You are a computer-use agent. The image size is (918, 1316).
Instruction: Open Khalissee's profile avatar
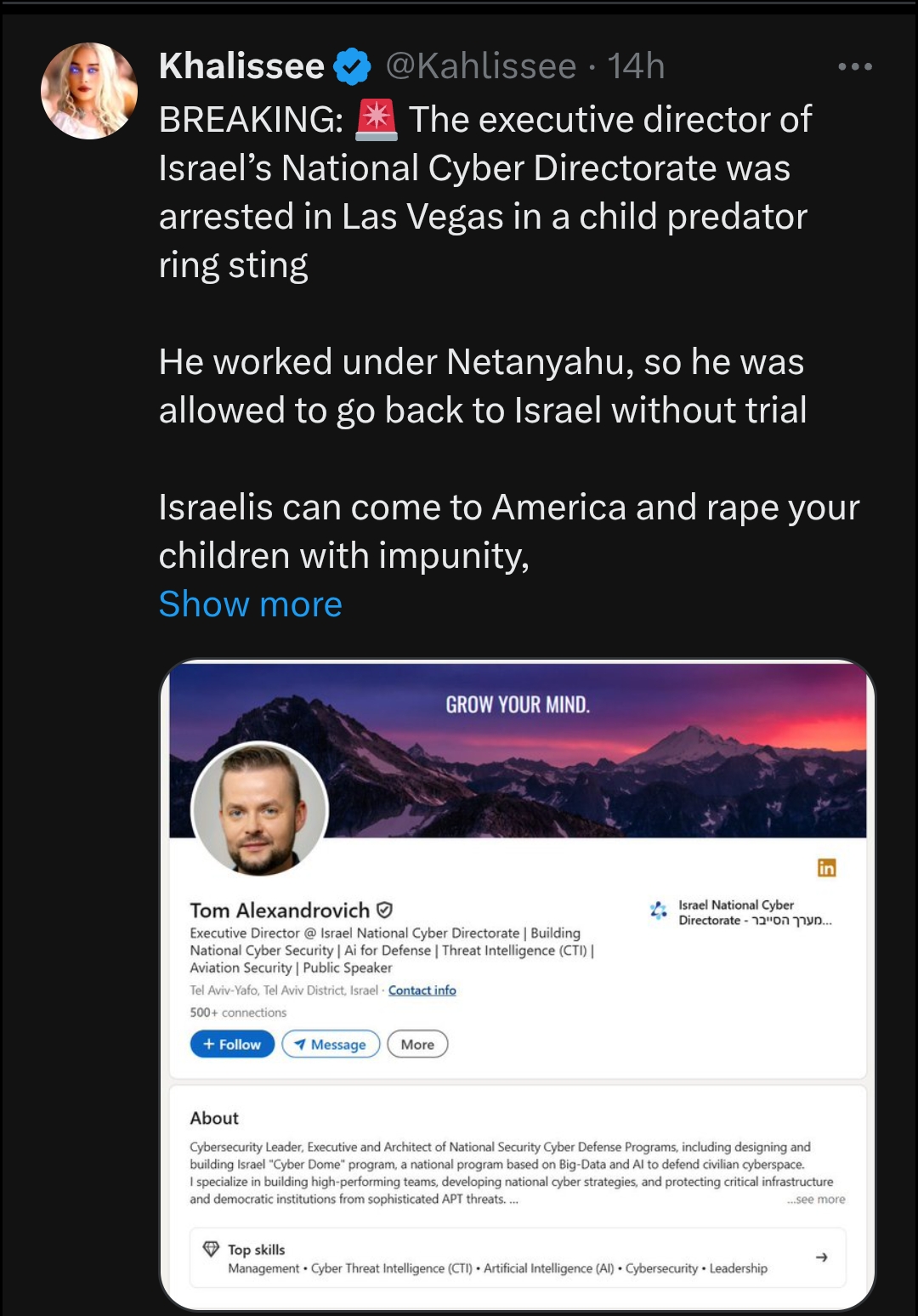pyautogui.click(x=89, y=91)
